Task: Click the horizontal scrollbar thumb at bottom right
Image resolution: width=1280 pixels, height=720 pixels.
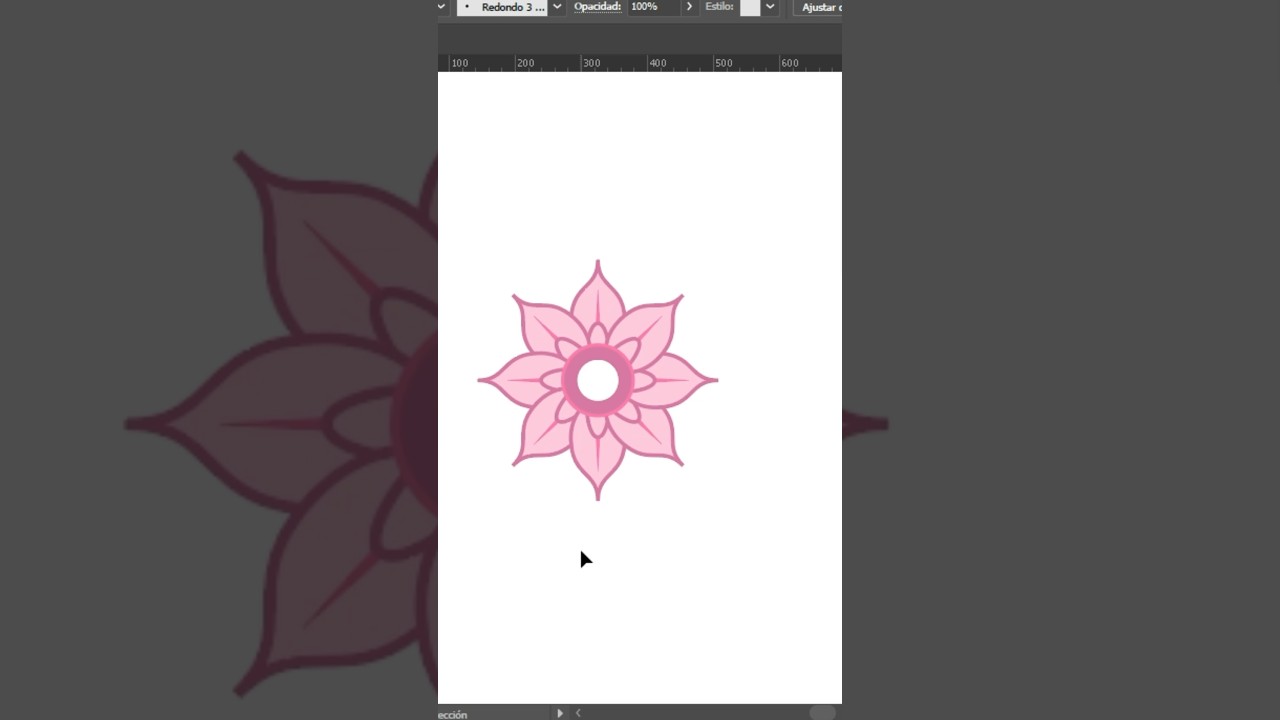Action: tap(822, 712)
